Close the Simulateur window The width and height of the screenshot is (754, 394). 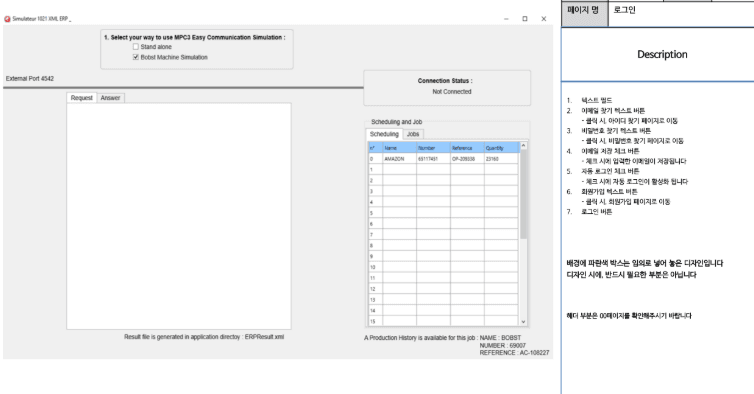(543, 19)
